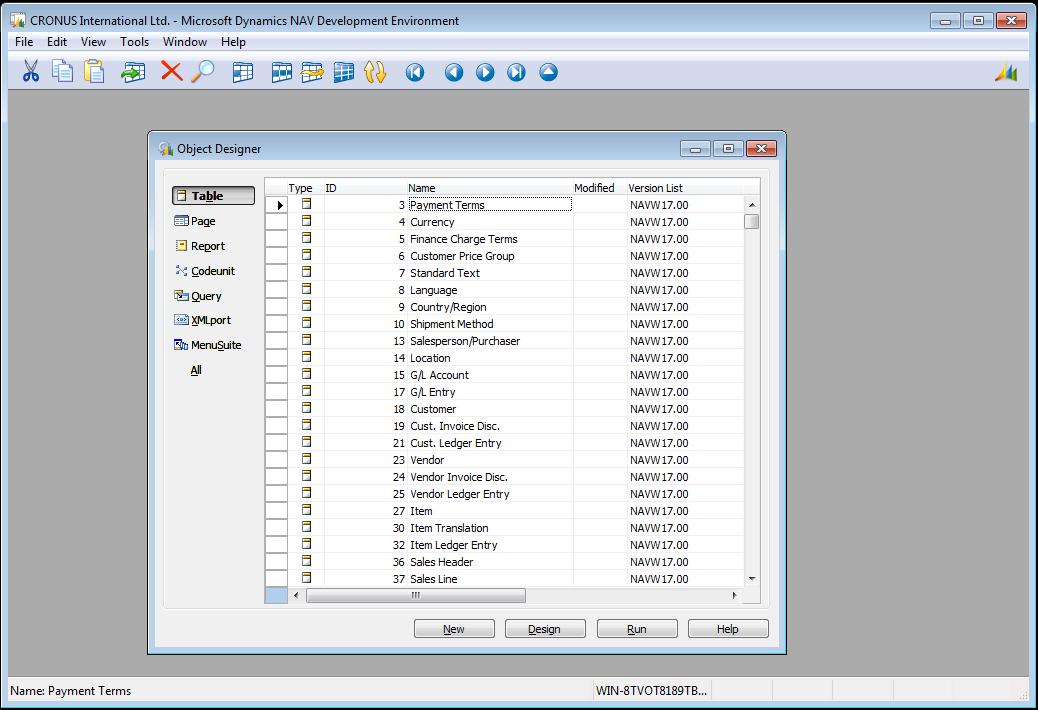Open the View menu
Image resolution: width=1038 pixels, height=710 pixels.
(93, 42)
